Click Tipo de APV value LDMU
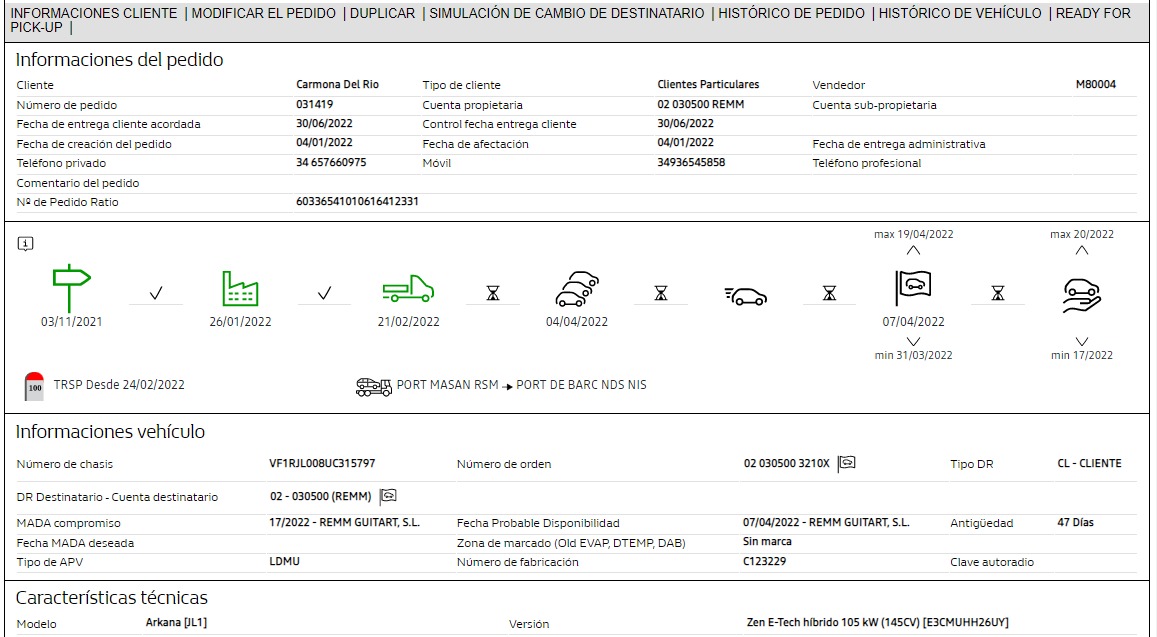Image resolution: width=1157 pixels, height=637 pixels. pos(285,561)
